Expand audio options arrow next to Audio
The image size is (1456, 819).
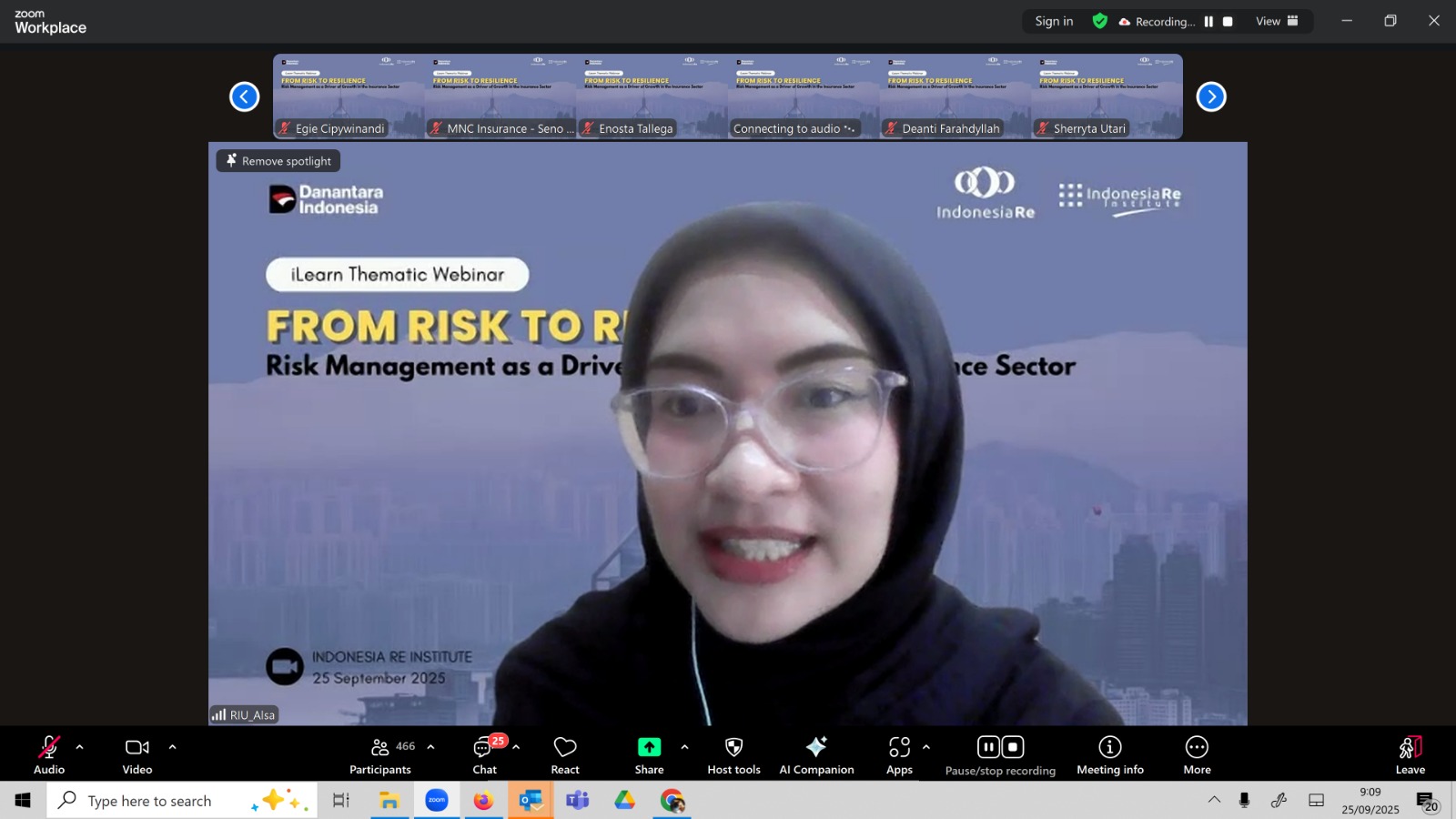[x=80, y=747]
